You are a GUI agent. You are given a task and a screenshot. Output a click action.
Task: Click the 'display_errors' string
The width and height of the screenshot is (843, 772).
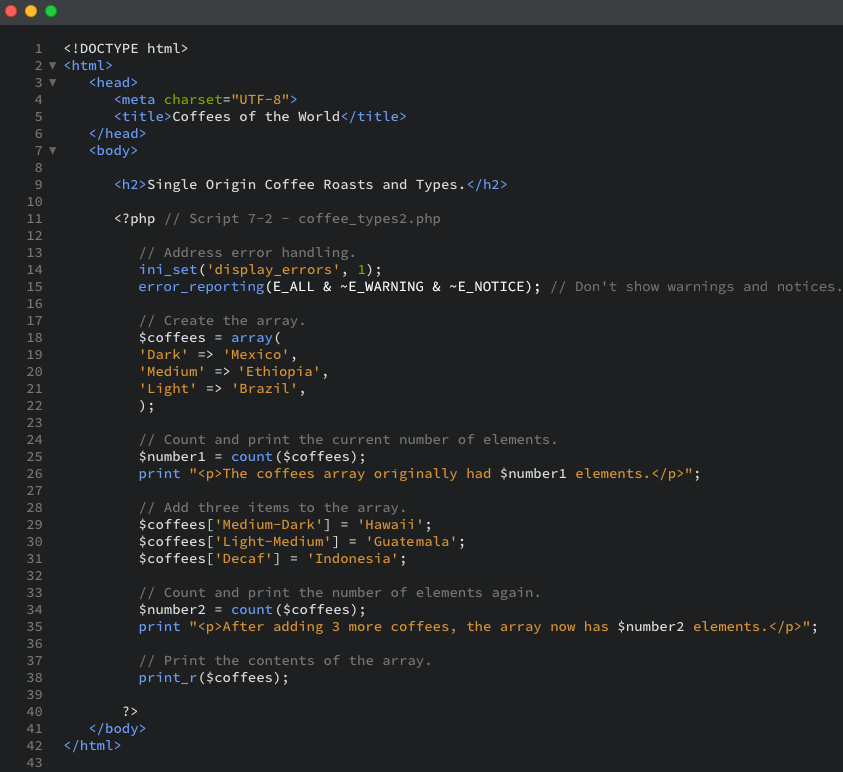(273, 270)
